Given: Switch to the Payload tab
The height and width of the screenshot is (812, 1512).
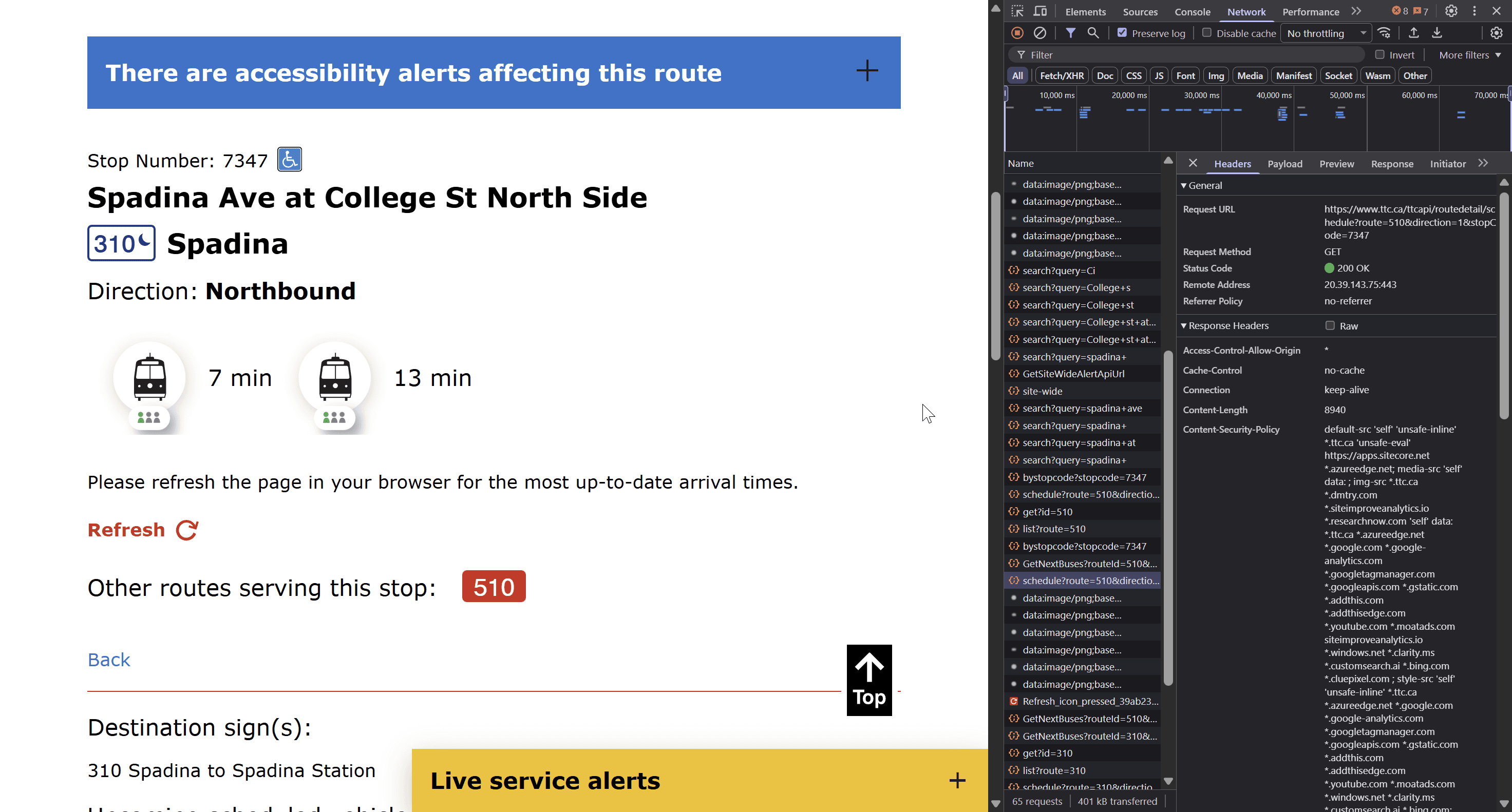Looking at the screenshot, I should coord(1284,164).
